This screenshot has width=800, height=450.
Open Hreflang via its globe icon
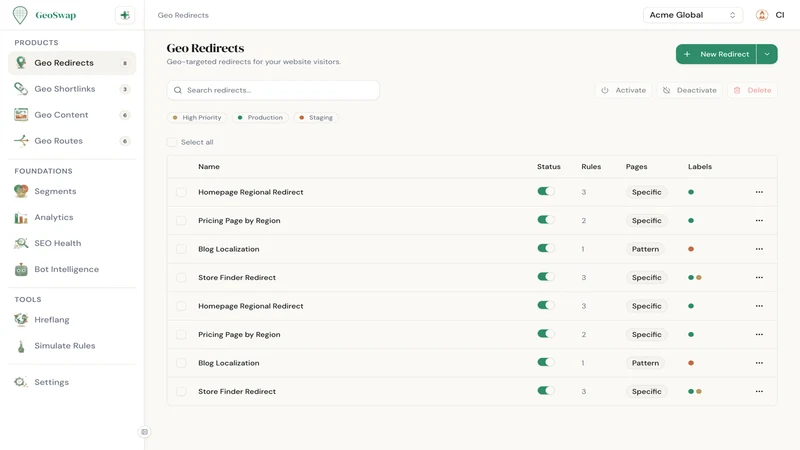[21, 320]
